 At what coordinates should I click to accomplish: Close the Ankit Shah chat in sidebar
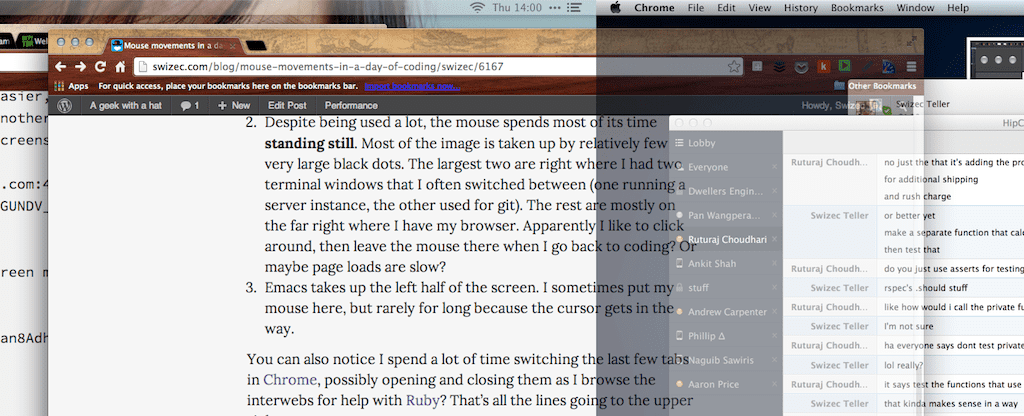(774, 263)
